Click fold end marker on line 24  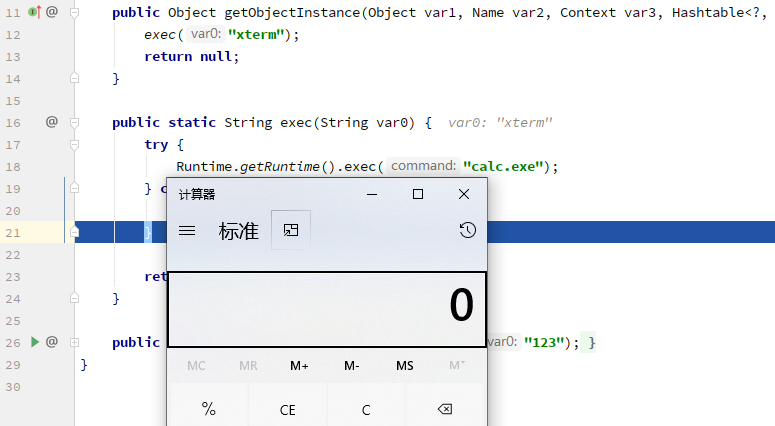pyautogui.click(x=74, y=298)
